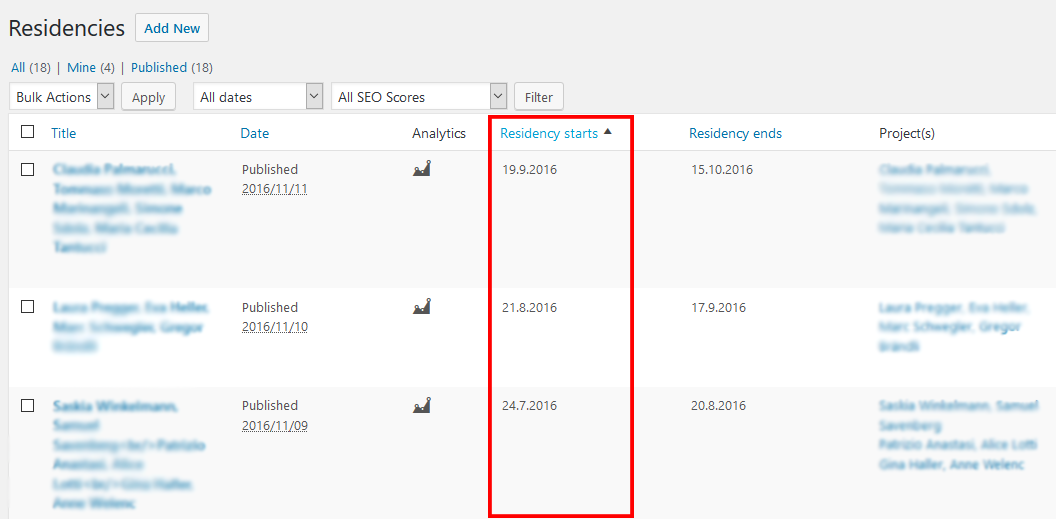Screen dimensions: 1056x519
Task: Open the Bulk Actions dropdown
Action: 62,97
